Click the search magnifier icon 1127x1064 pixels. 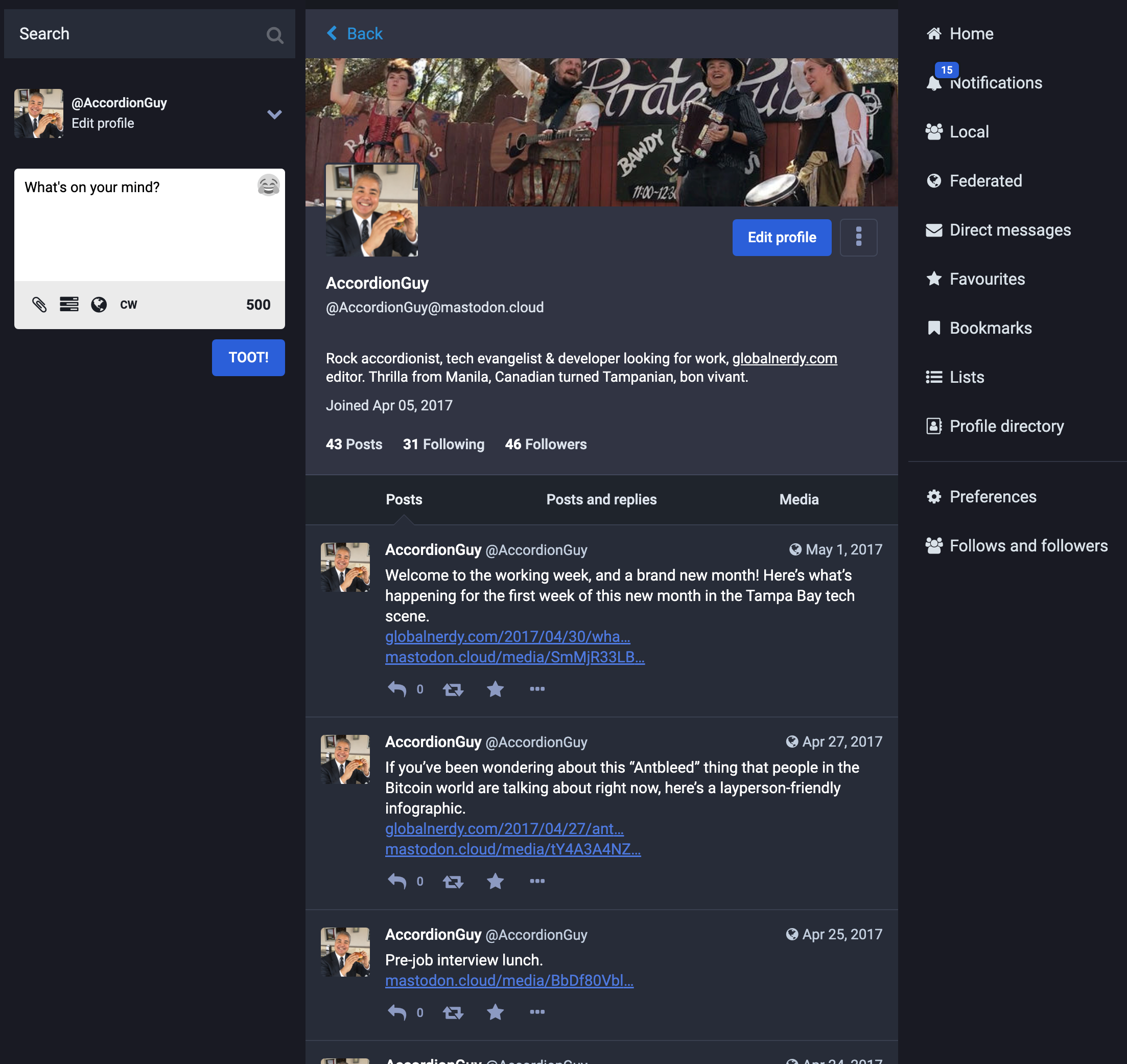pyautogui.click(x=274, y=35)
